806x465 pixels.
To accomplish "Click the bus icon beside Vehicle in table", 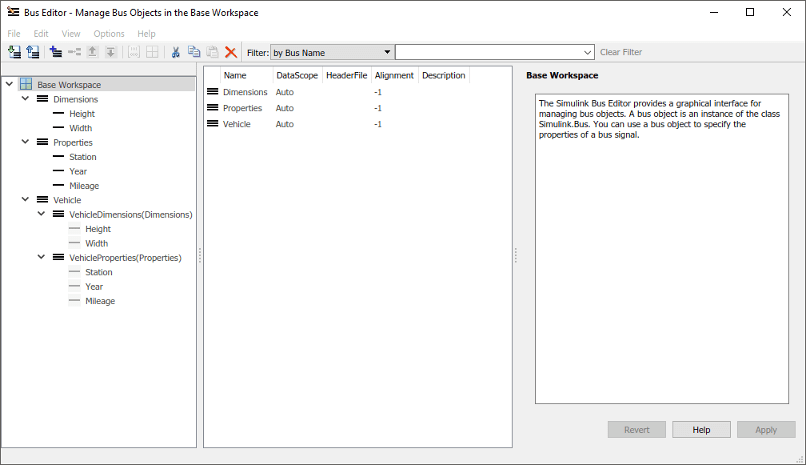I will point(212,123).
